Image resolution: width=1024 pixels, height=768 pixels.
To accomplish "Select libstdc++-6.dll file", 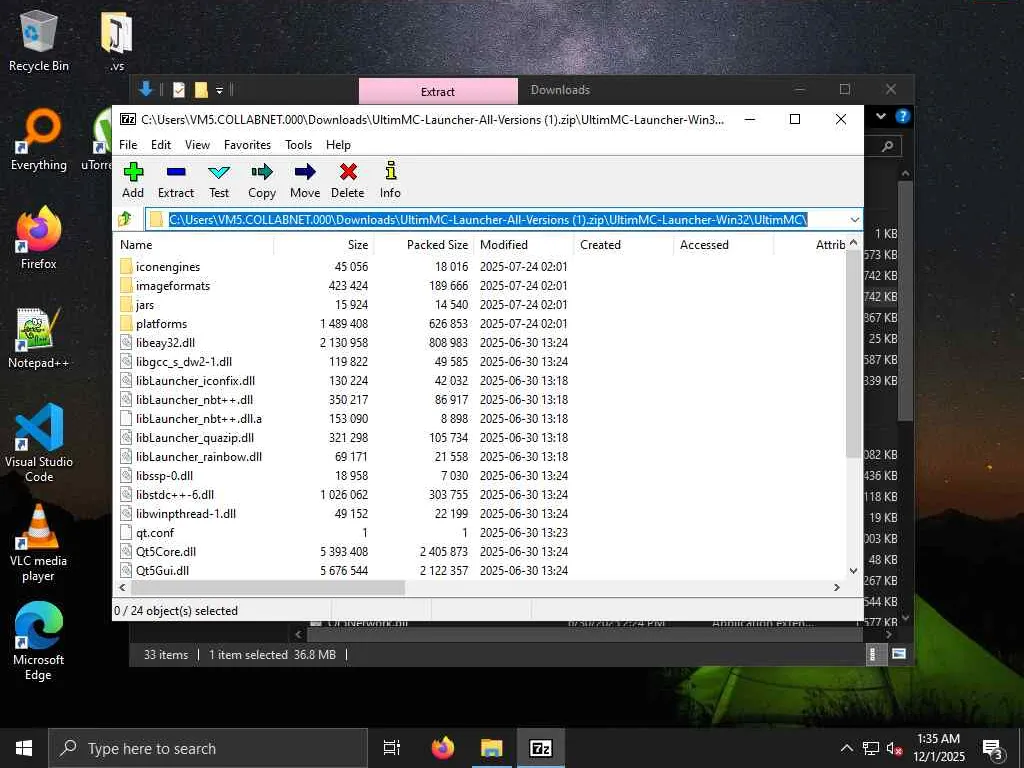I will [174, 494].
